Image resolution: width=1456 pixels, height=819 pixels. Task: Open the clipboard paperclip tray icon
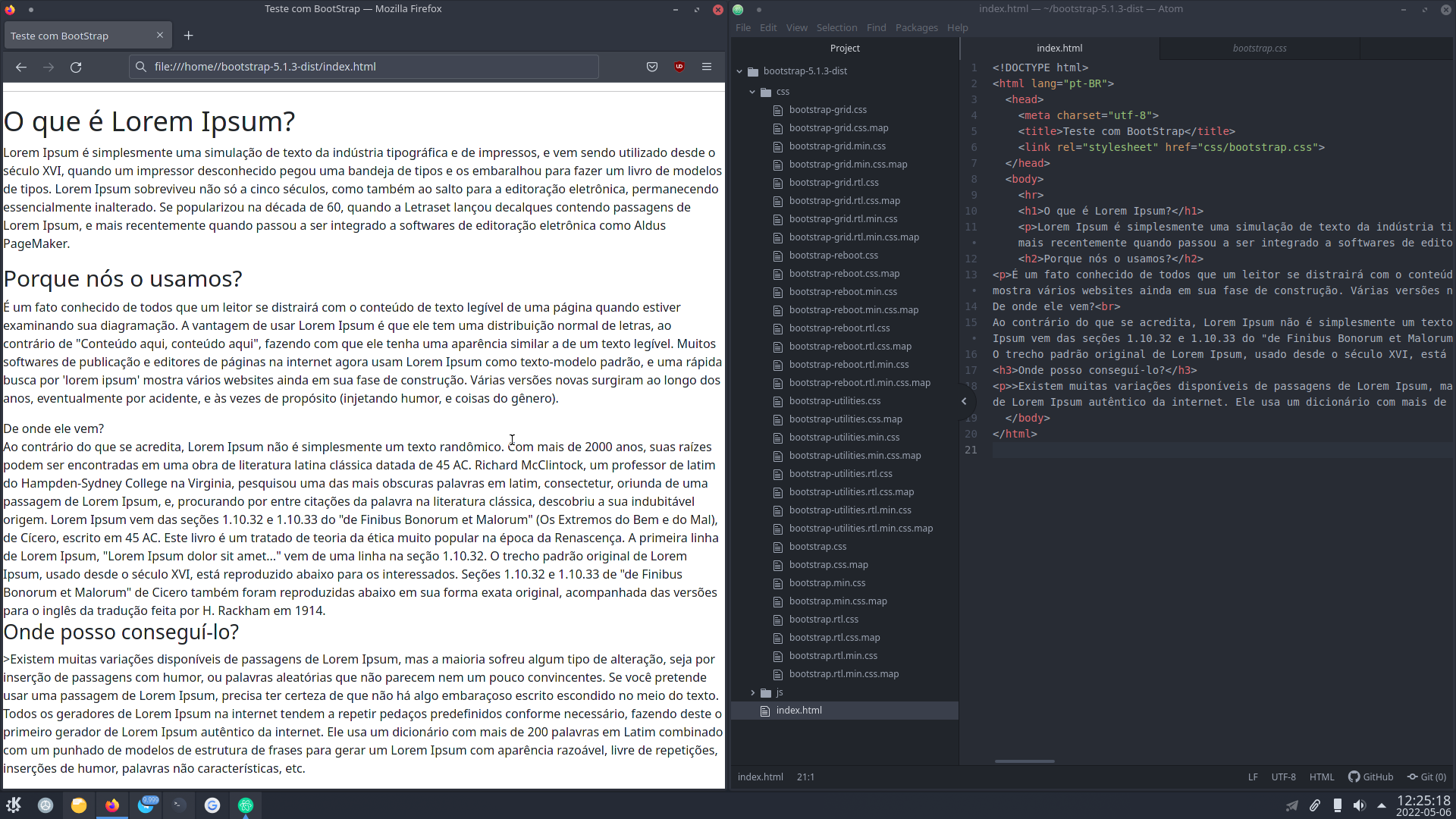click(1315, 805)
